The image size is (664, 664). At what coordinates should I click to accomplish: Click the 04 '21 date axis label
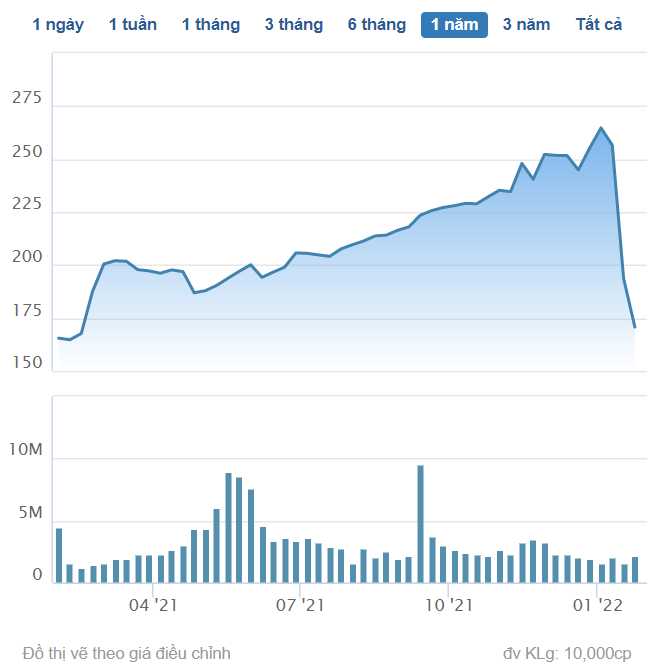click(153, 605)
